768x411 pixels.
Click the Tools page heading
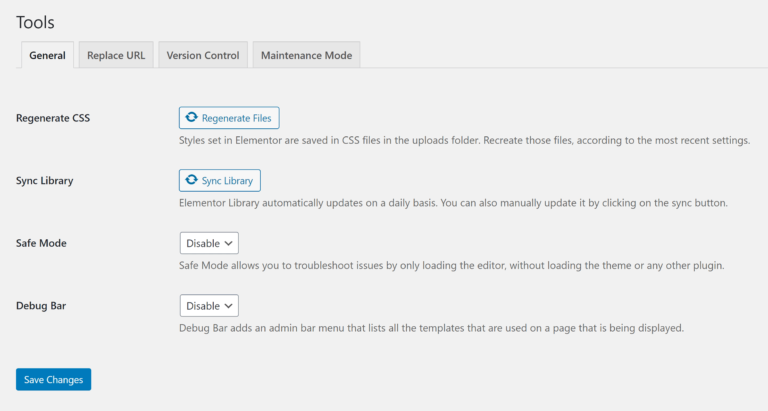pos(35,21)
